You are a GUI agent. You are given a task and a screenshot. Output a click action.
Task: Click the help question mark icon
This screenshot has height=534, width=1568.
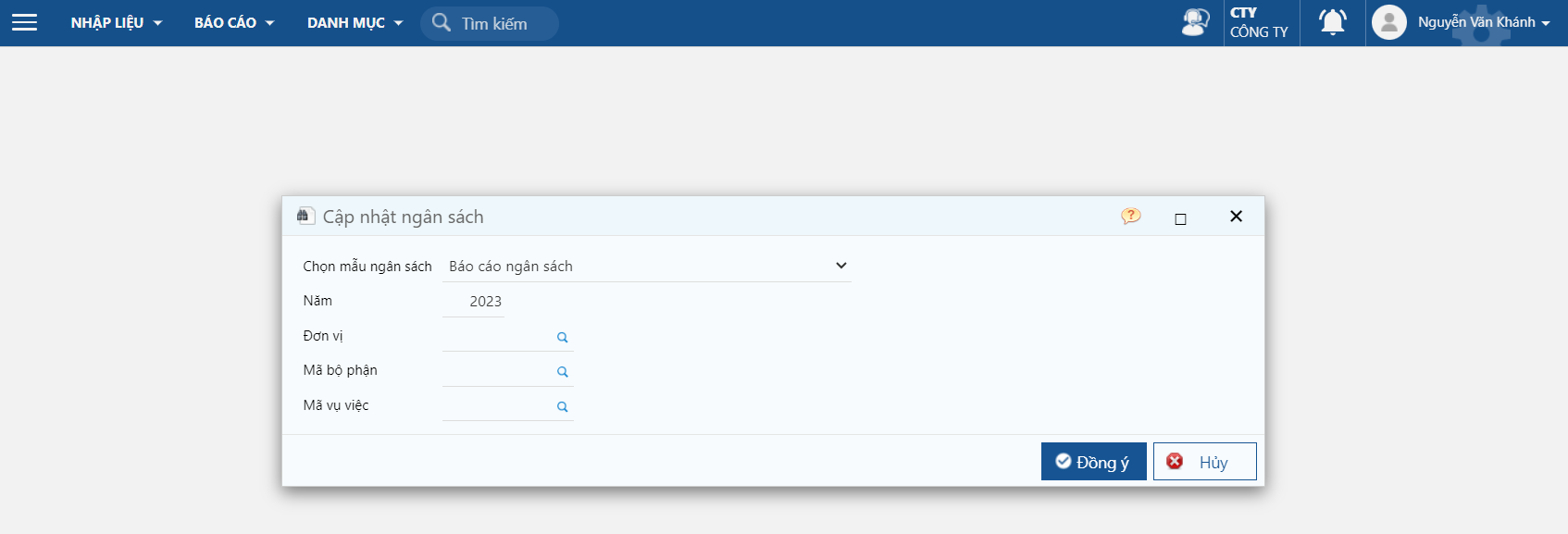(x=1130, y=217)
